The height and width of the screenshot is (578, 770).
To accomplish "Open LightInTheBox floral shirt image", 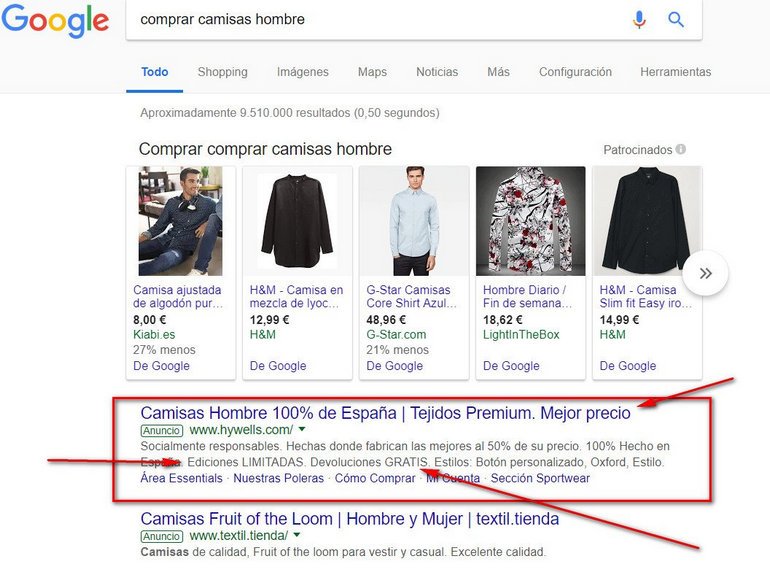I will pyautogui.click(x=530, y=221).
